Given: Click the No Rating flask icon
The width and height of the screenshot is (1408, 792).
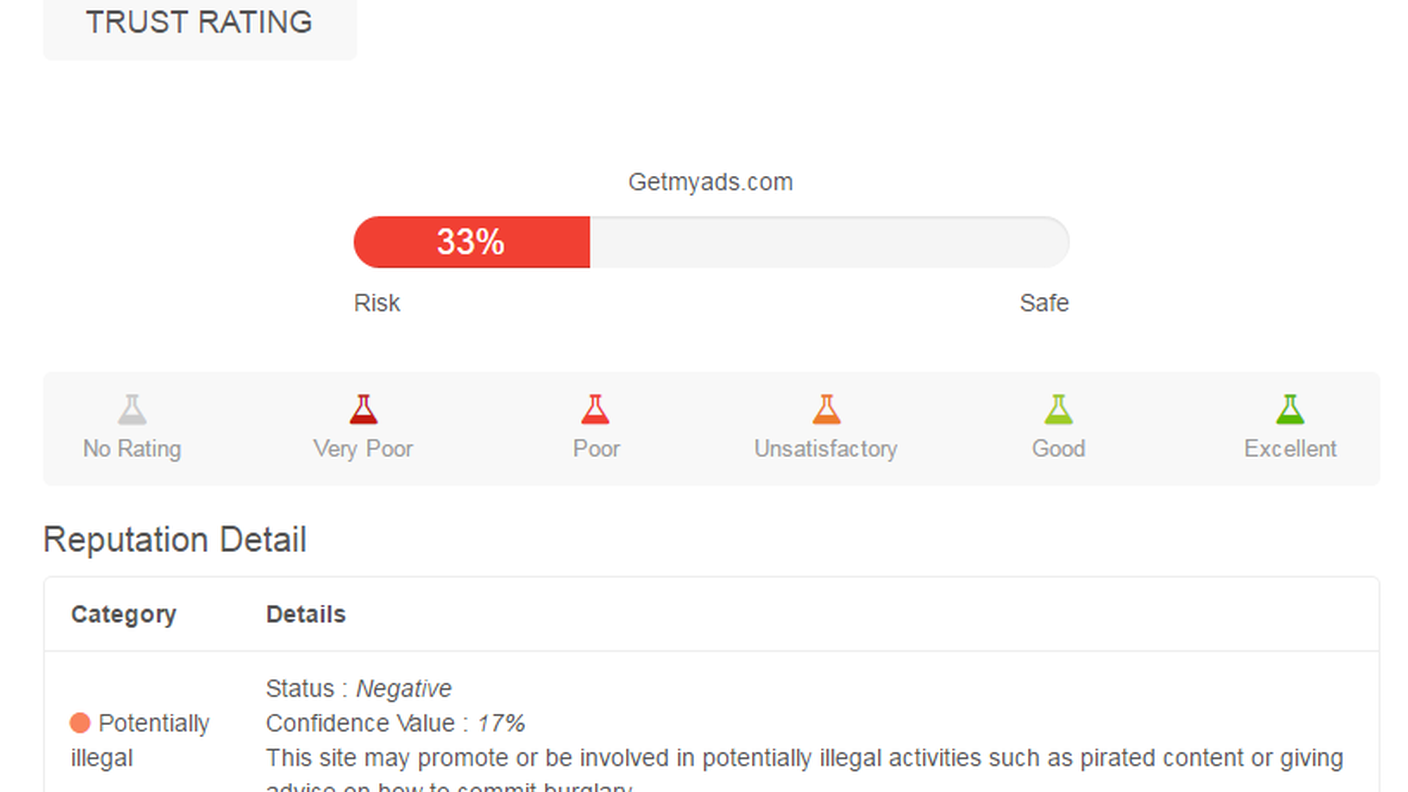Looking at the screenshot, I should point(132,410).
